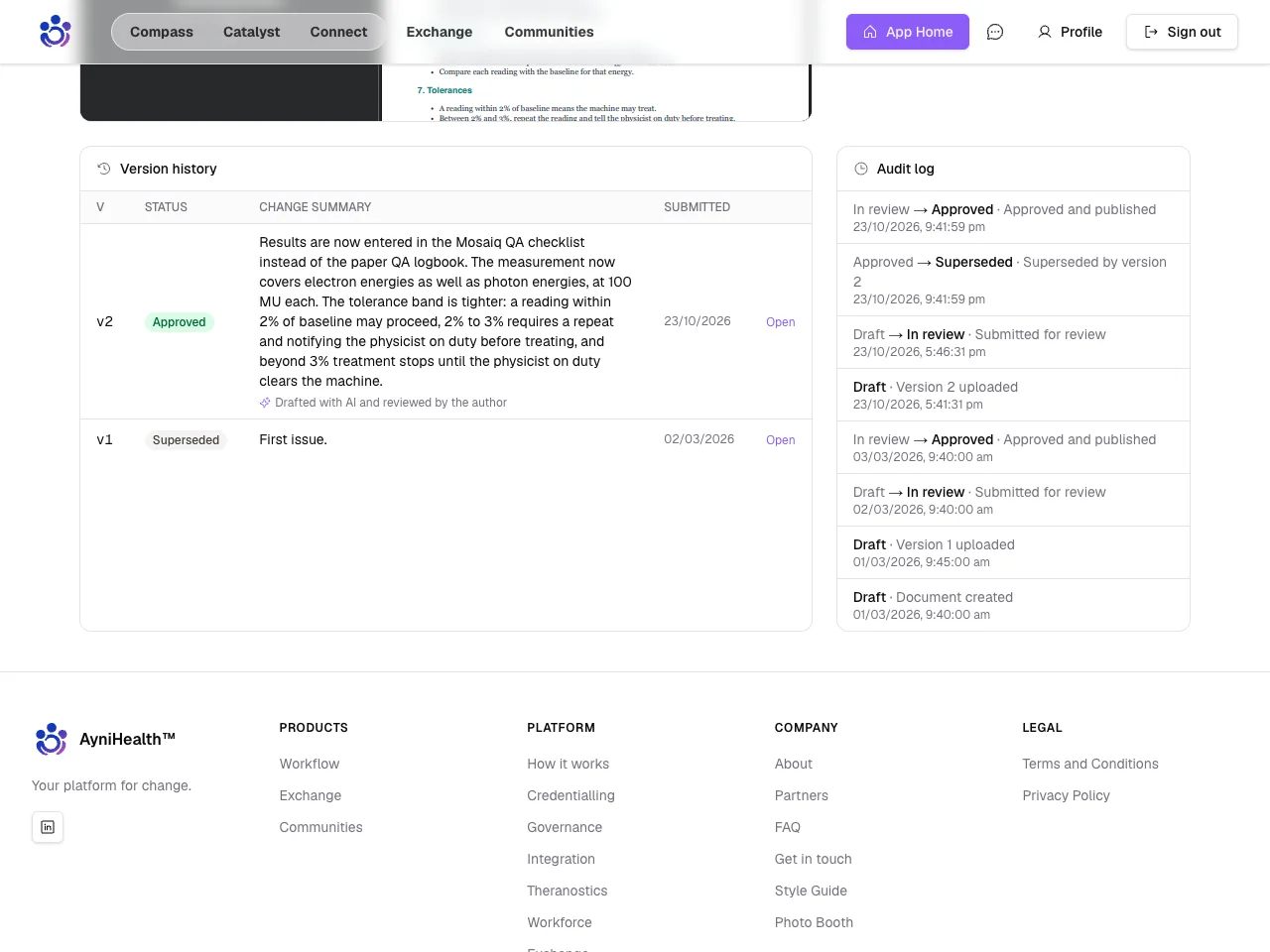The width and height of the screenshot is (1270, 952).
Task: Click the 'Document created' audit entry
Action: (x=1013, y=605)
